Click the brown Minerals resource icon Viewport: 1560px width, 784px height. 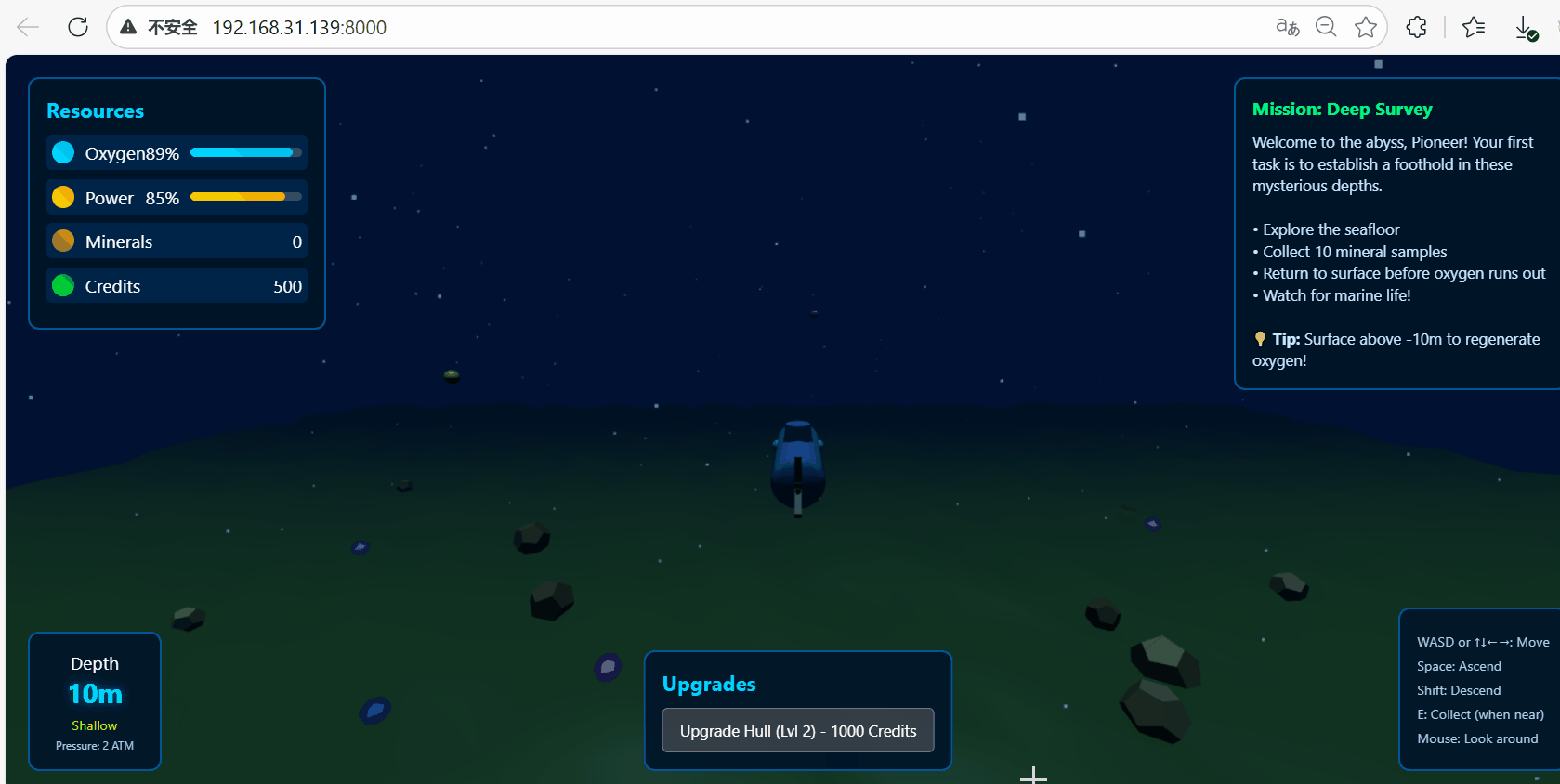63,242
